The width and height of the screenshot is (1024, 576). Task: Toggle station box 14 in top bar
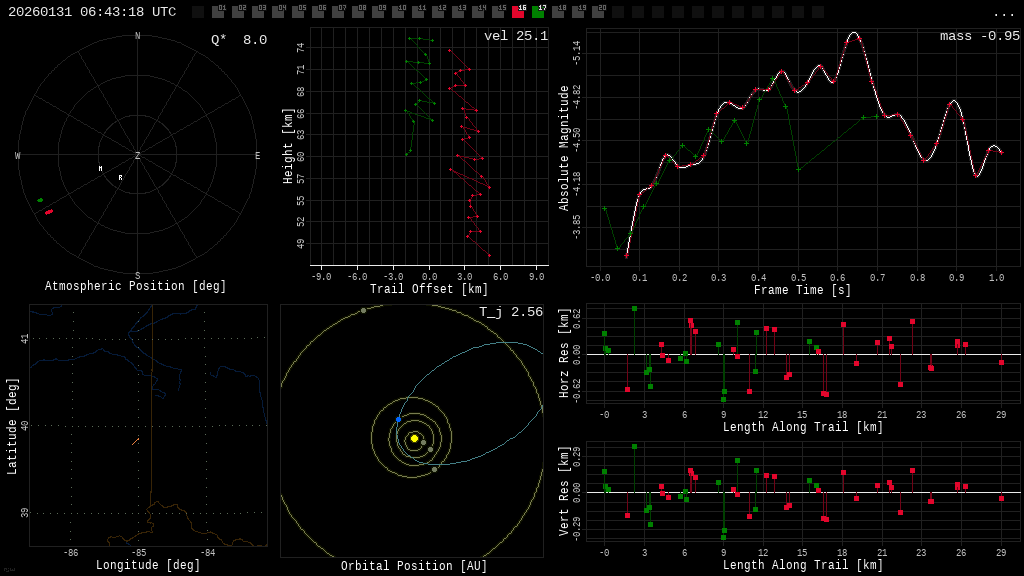478,11
